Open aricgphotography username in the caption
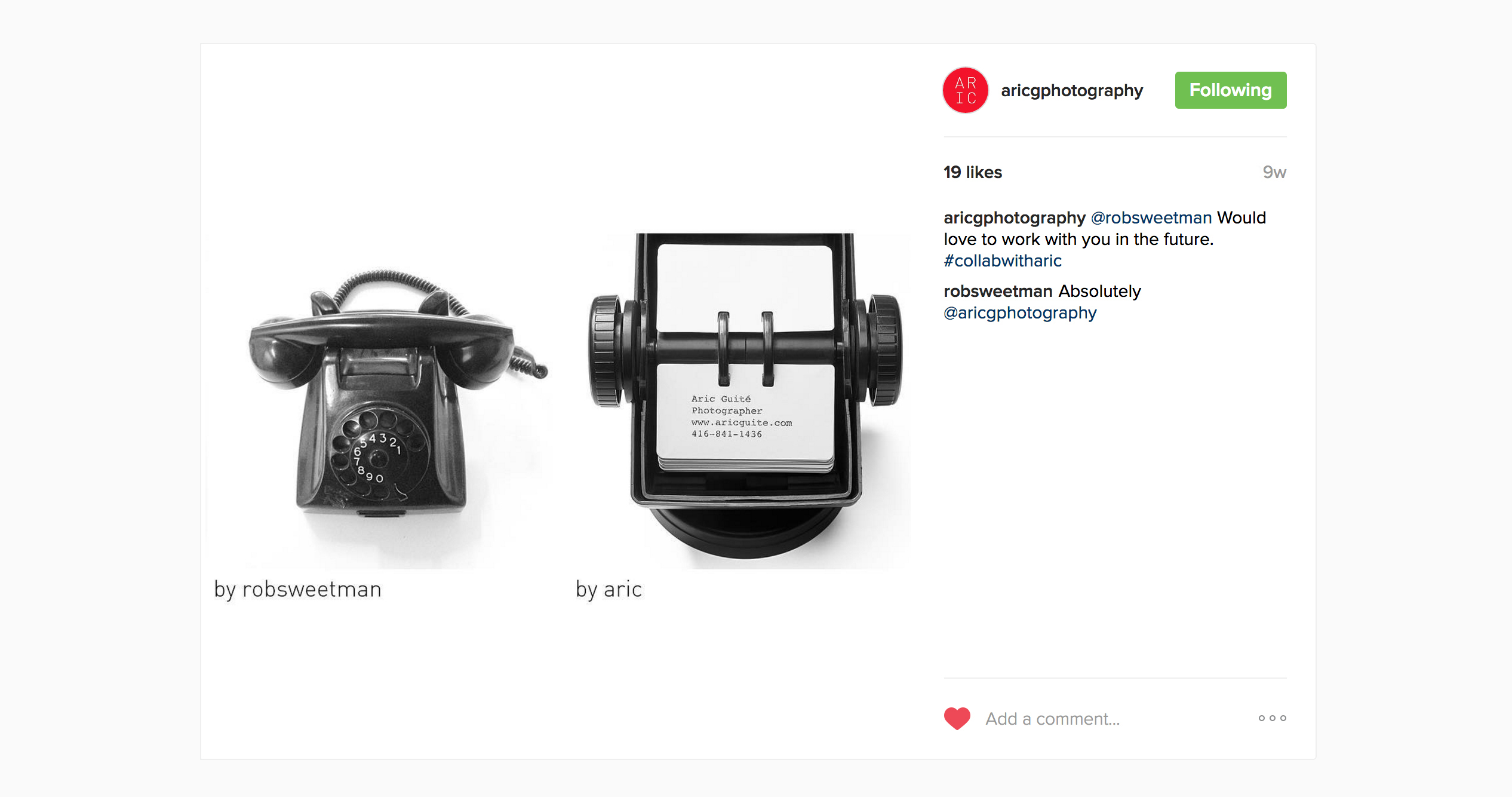Viewport: 1512px width, 797px height. 1015,217
